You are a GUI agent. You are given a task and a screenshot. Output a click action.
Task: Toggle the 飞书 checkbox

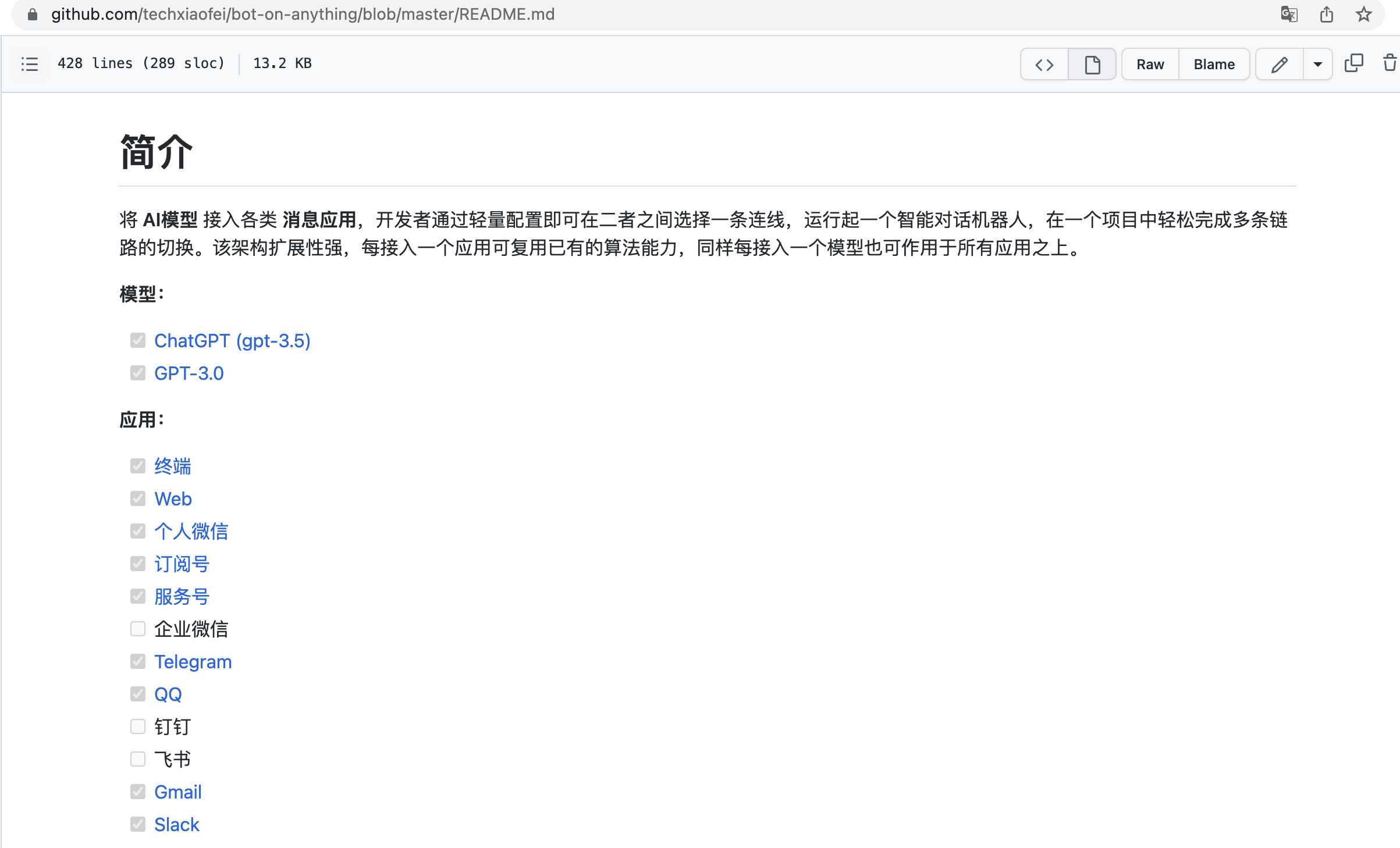(x=138, y=759)
